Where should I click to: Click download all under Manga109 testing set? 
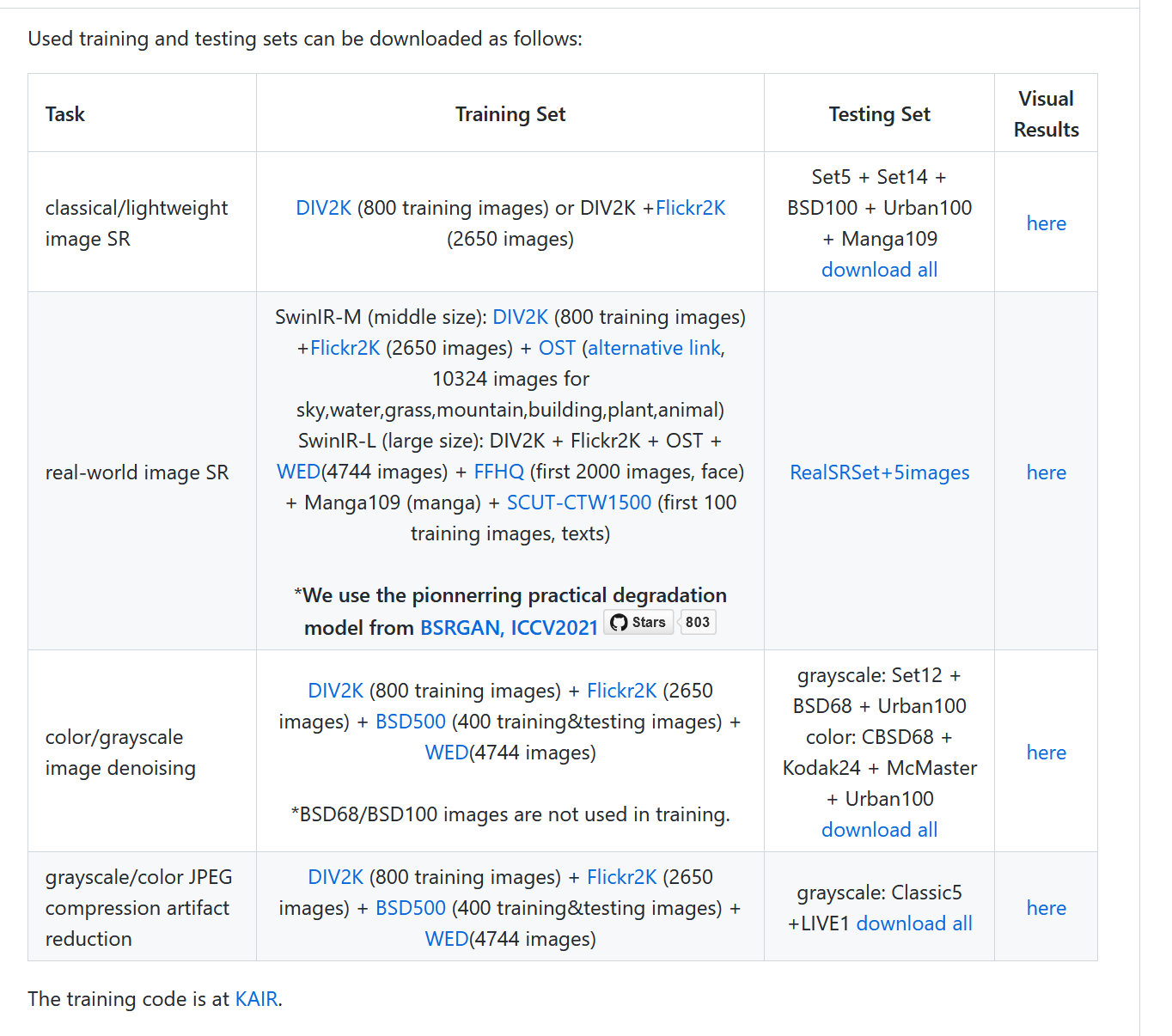point(879,270)
